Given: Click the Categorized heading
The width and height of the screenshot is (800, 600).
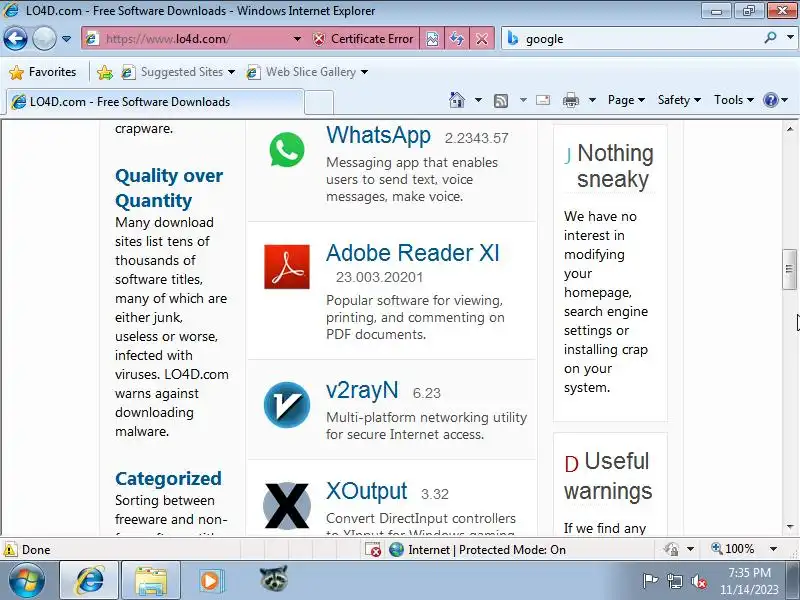Looking at the screenshot, I should pyautogui.click(x=168, y=478).
